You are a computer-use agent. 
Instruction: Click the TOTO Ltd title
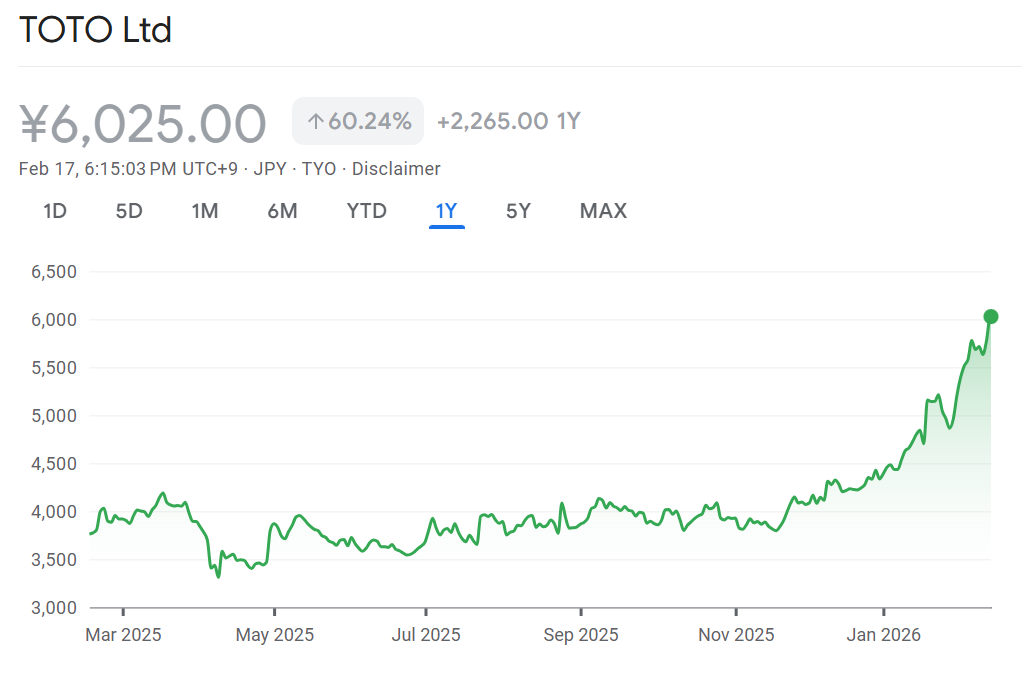[x=96, y=30]
